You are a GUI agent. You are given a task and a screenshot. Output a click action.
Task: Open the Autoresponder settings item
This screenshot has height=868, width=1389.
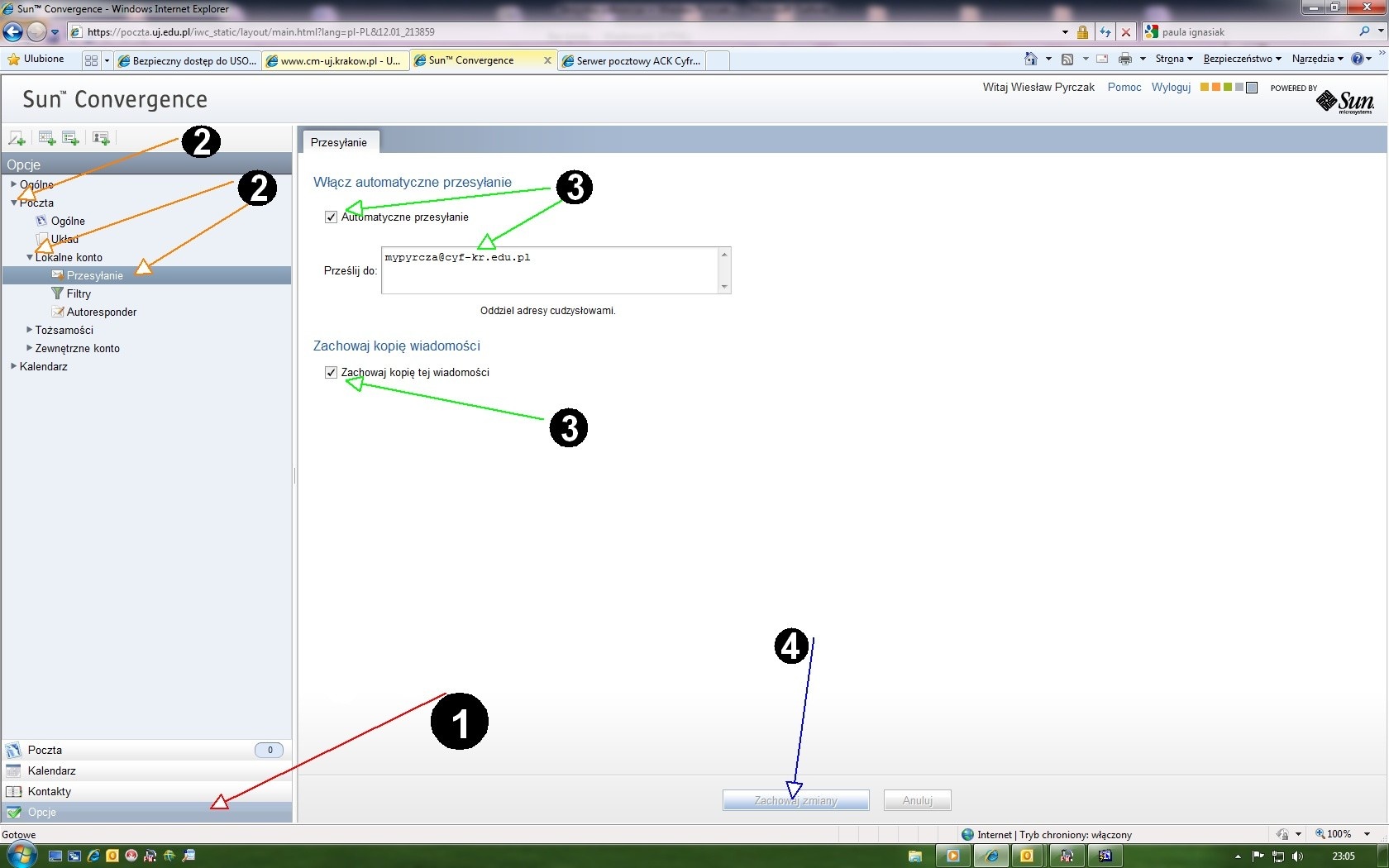point(101,312)
